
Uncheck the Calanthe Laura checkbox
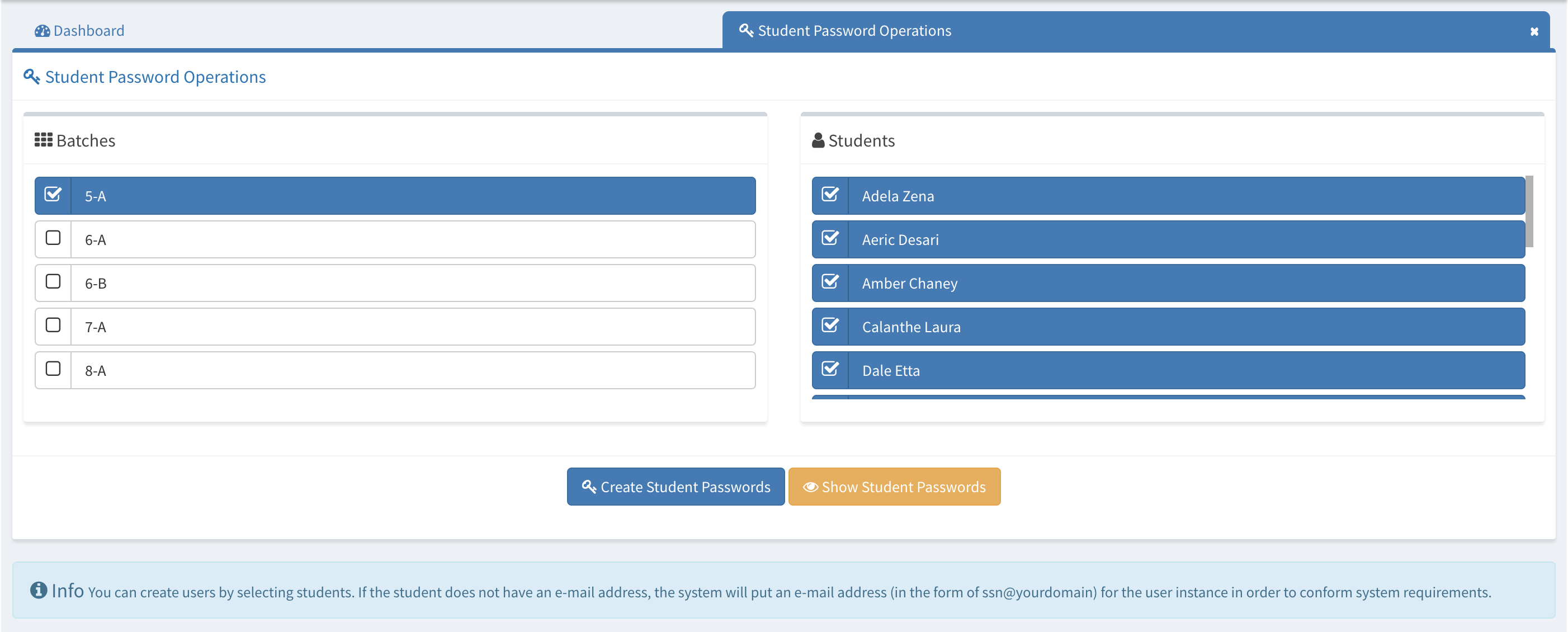(x=830, y=326)
